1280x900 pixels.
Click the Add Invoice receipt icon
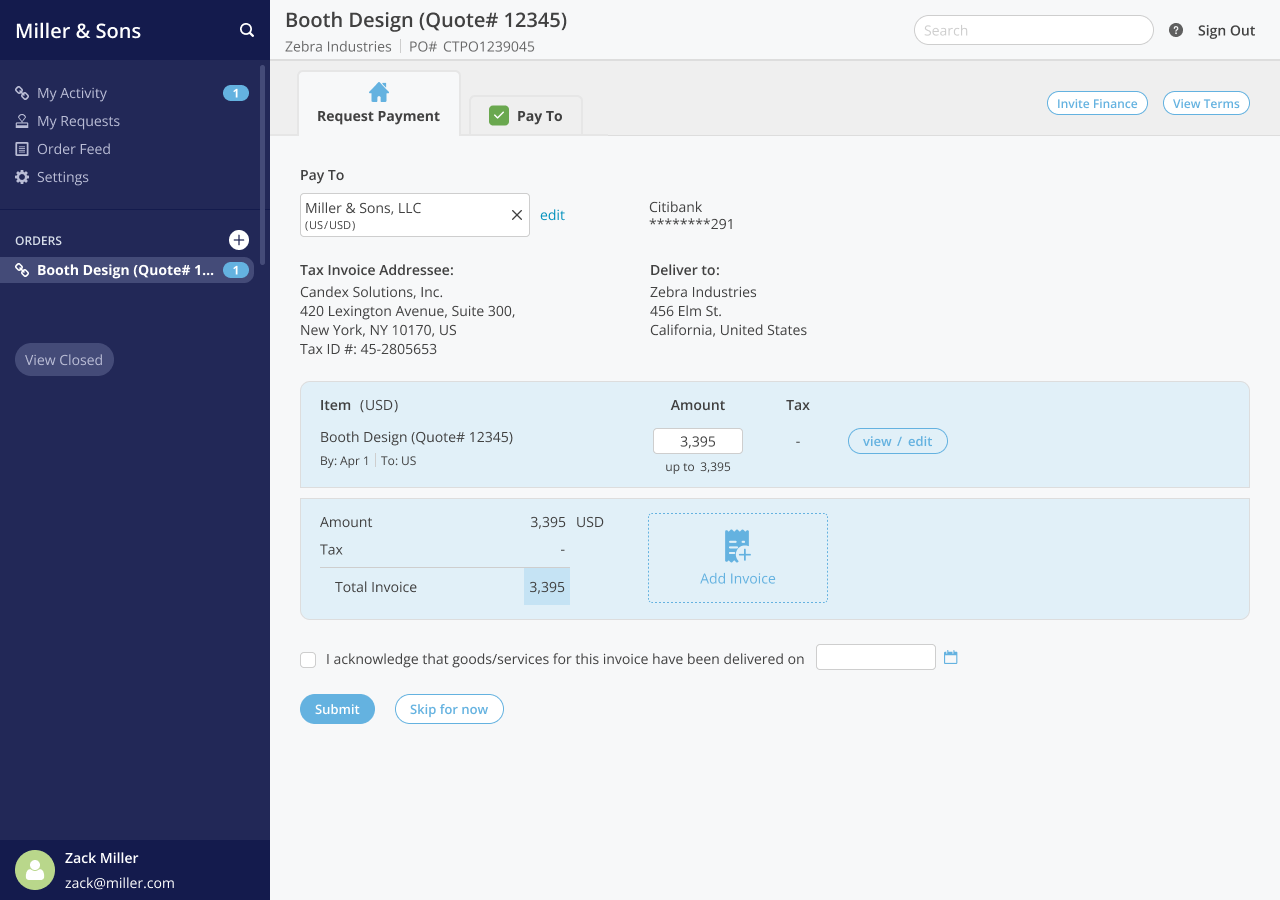[738, 547]
